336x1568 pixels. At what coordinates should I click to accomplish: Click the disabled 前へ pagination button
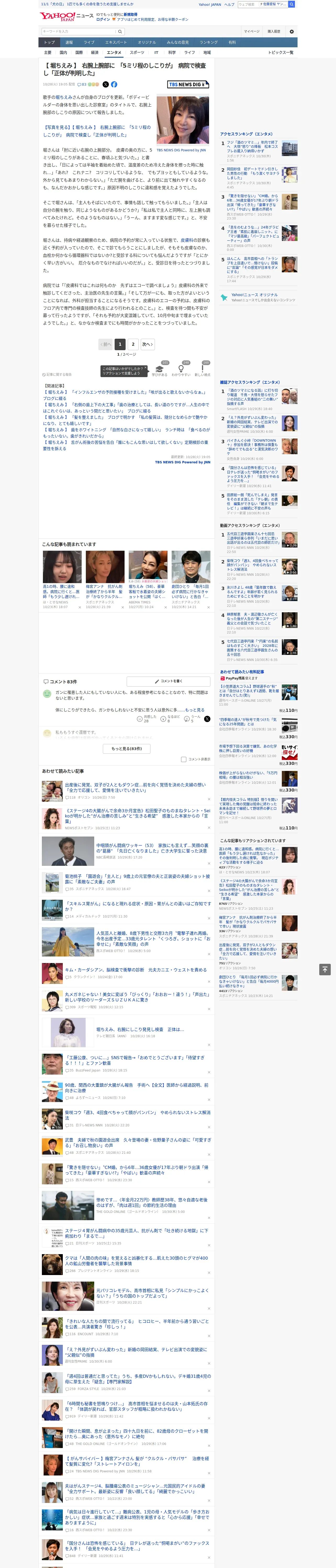tap(105, 344)
